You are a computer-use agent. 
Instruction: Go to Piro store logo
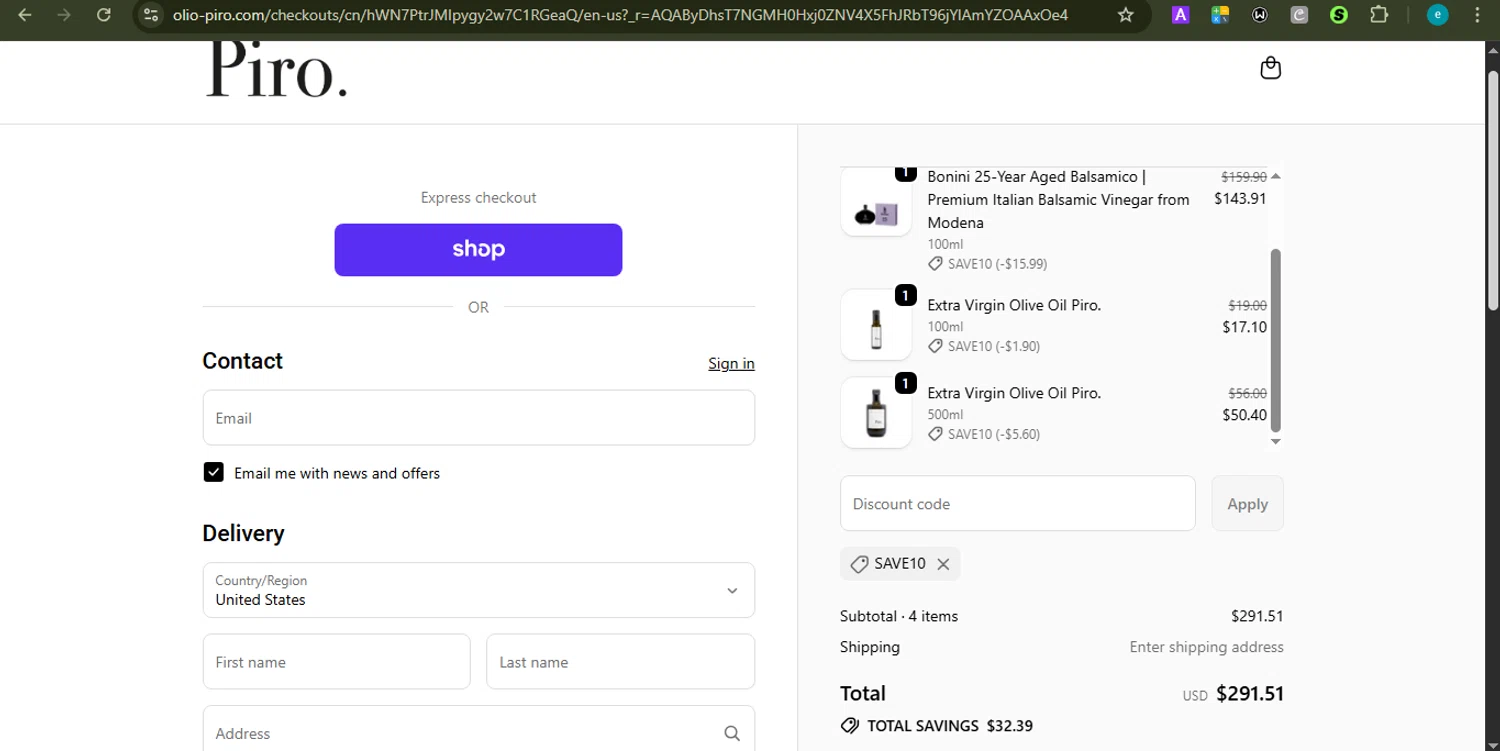coord(277,72)
